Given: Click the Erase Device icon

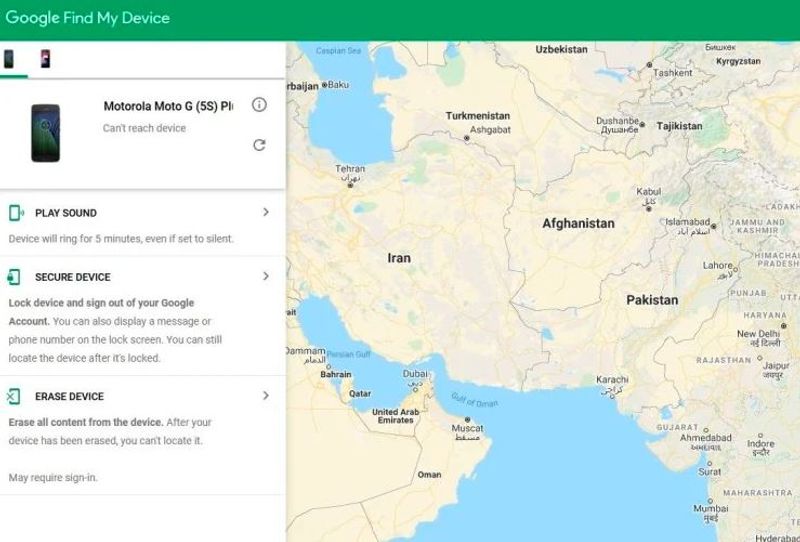Looking at the screenshot, I should coord(13,397).
